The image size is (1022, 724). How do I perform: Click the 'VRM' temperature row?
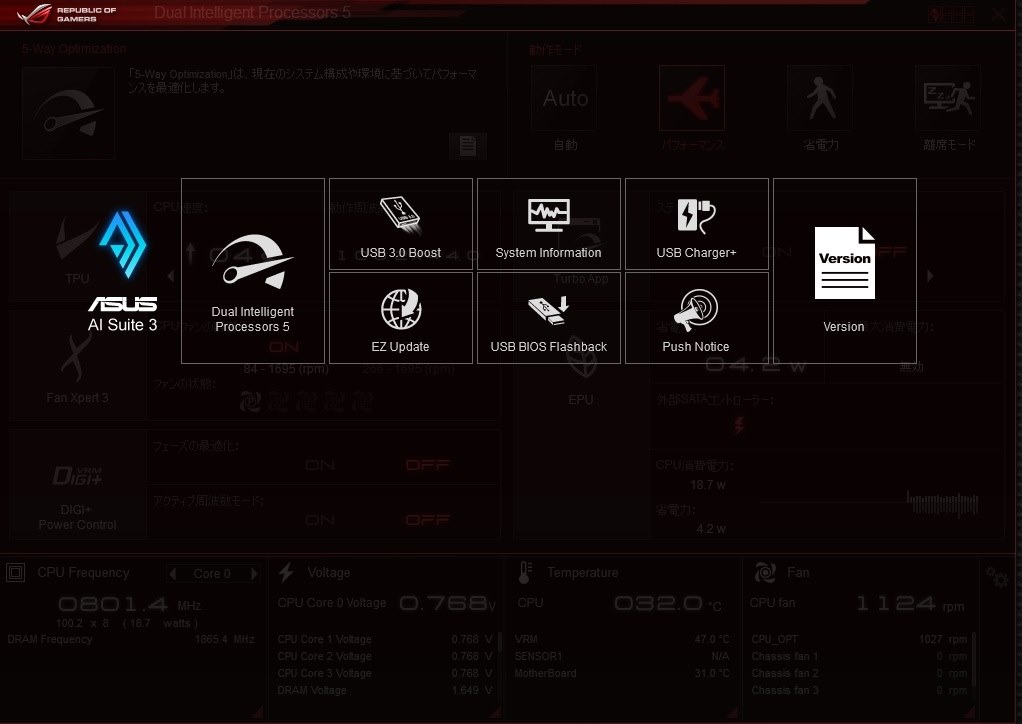coord(622,639)
